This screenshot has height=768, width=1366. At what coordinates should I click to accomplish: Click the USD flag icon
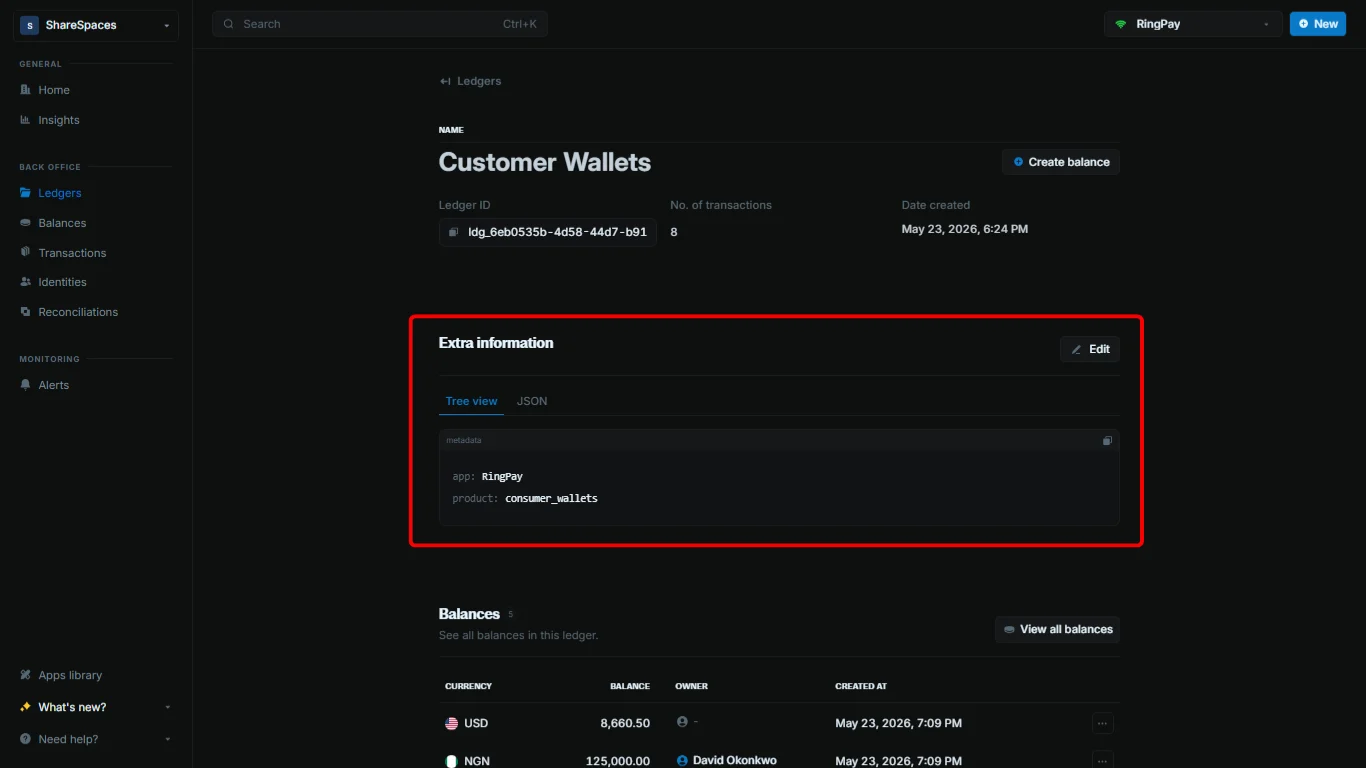[x=452, y=723]
